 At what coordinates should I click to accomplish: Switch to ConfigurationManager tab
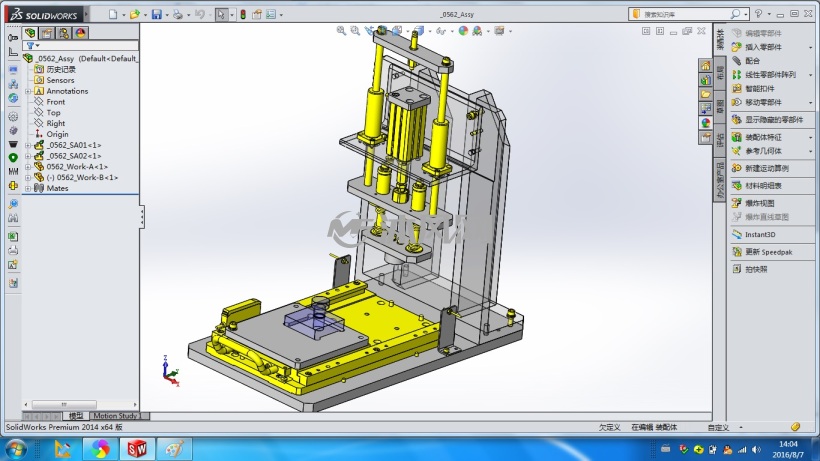tap(64, 33)
